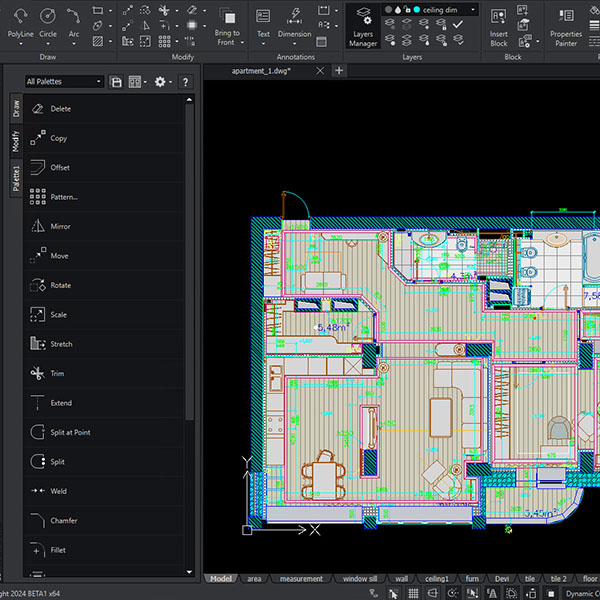The width and height of the screenshot is (600, 600).
Task: Click the Properties Painter tool
Action: coord(565,26)
